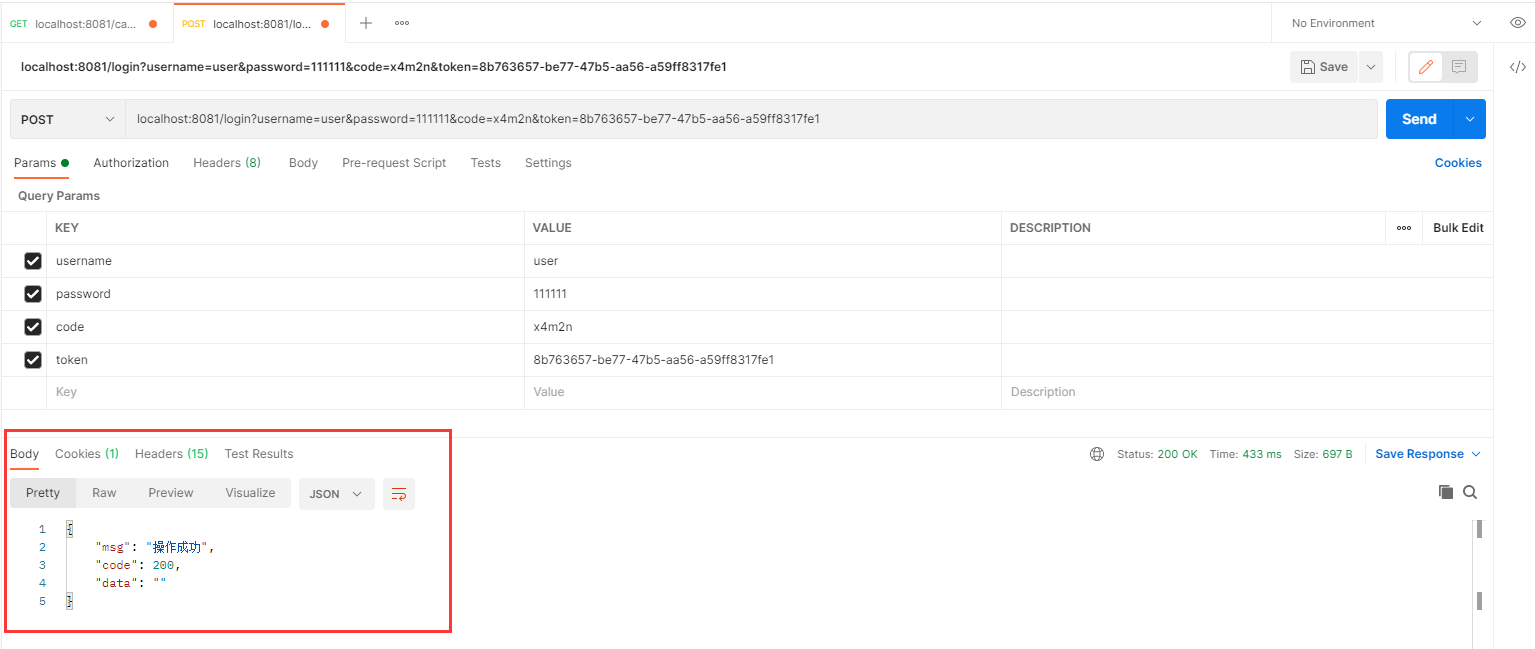1535x649 pixels.
Task: Select the Pretty response view
Action: tap(43, 493)
